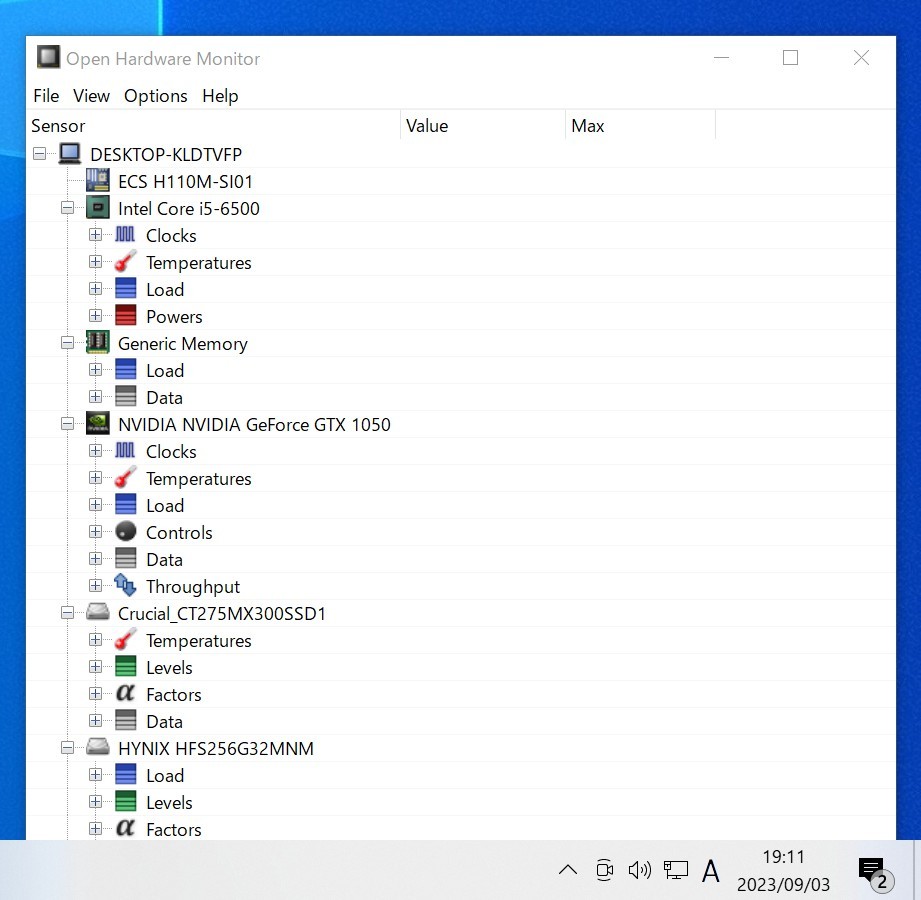
Task: Click the Open Hardware Monitor title bar icon
Action: 48,57
